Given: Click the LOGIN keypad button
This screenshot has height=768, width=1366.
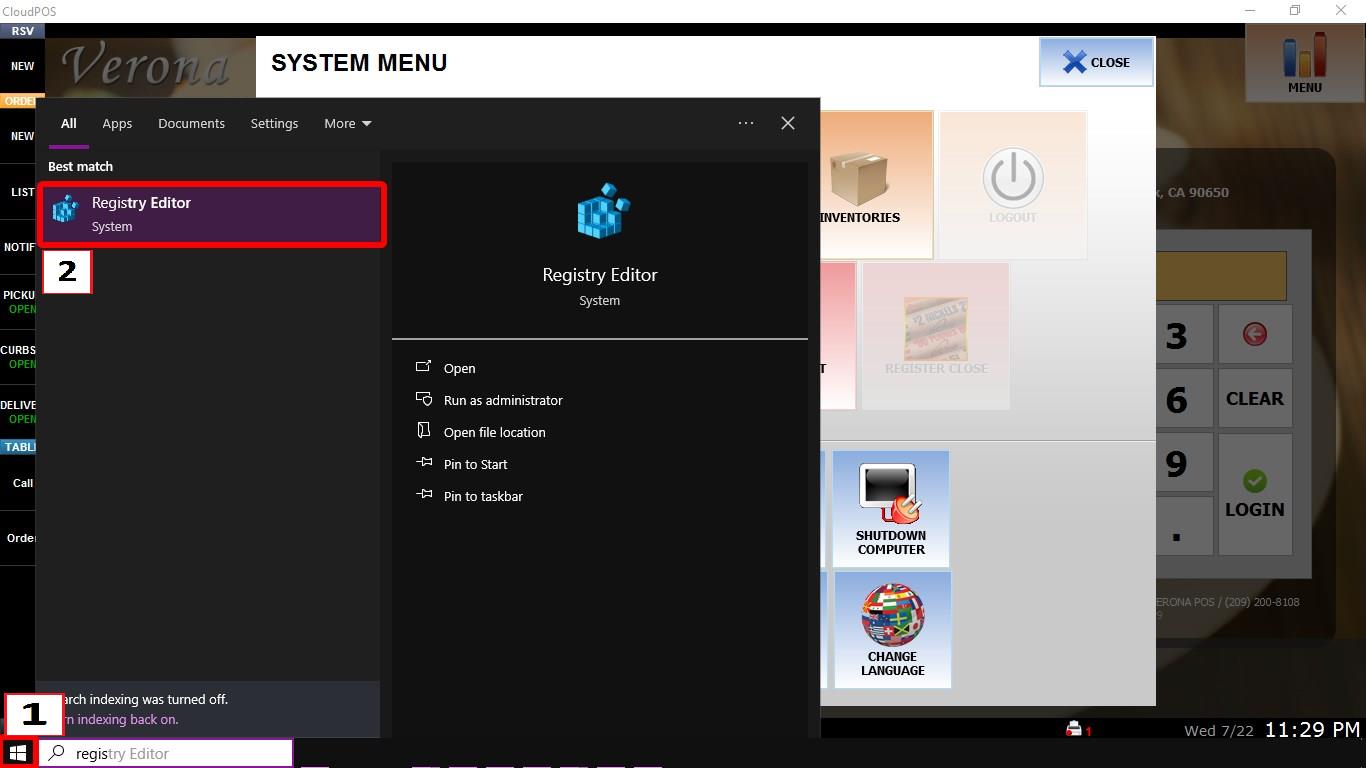Looking at the screenshot, I should [x=1254, y=495].
